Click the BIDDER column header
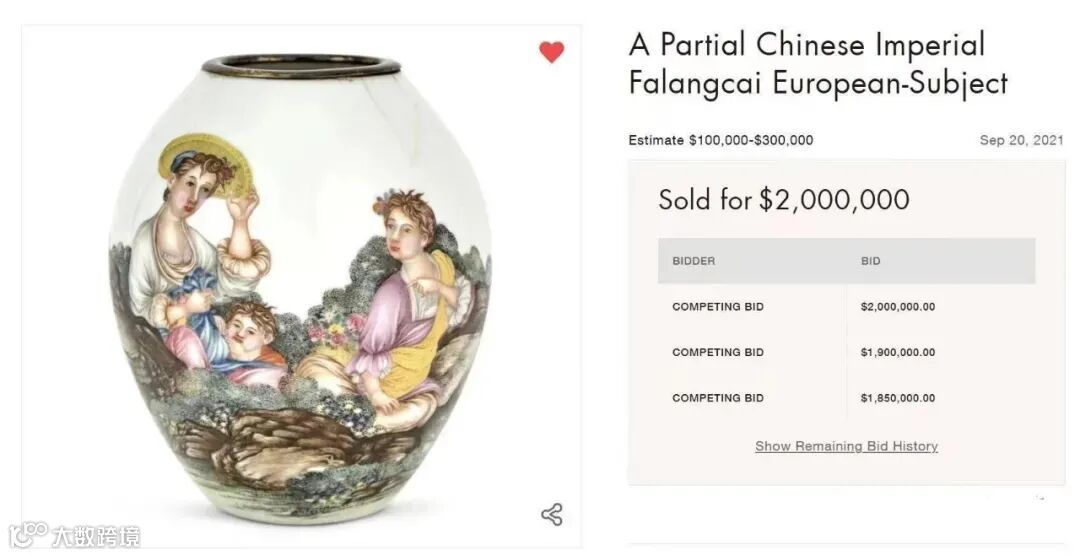Viewport: 1080px width, 556px height. 693,261
